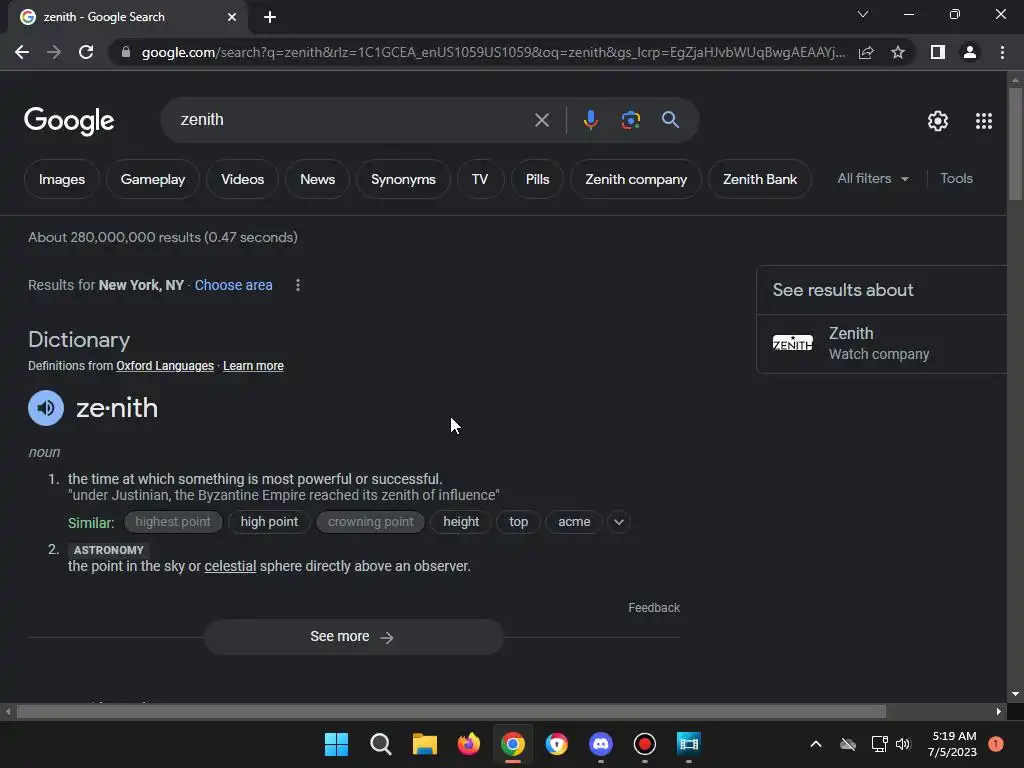Share this page from the address bar
Screen dimensions: 1024x768
(x=866, y=52)
